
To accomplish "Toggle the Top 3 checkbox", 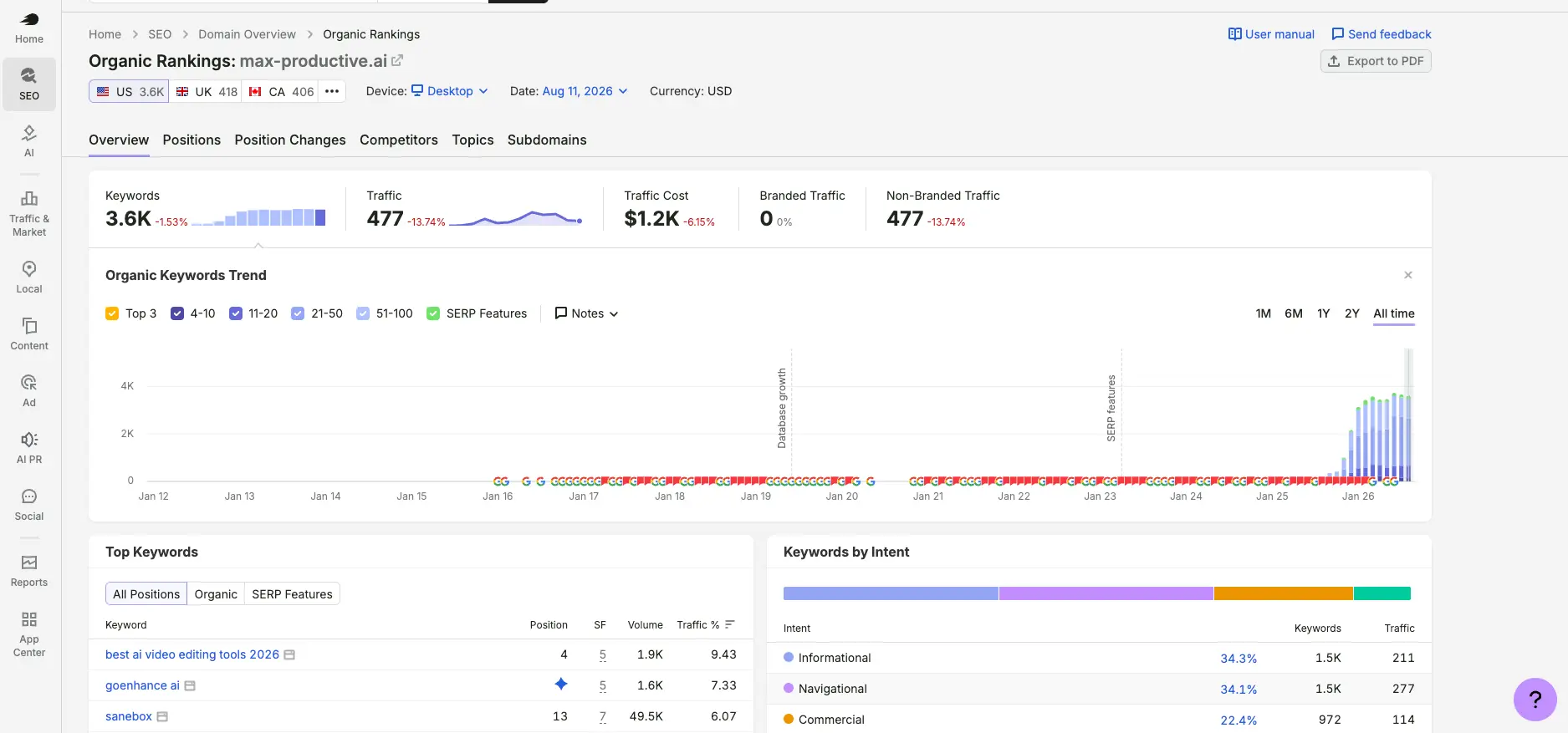I will click(112, 313).
